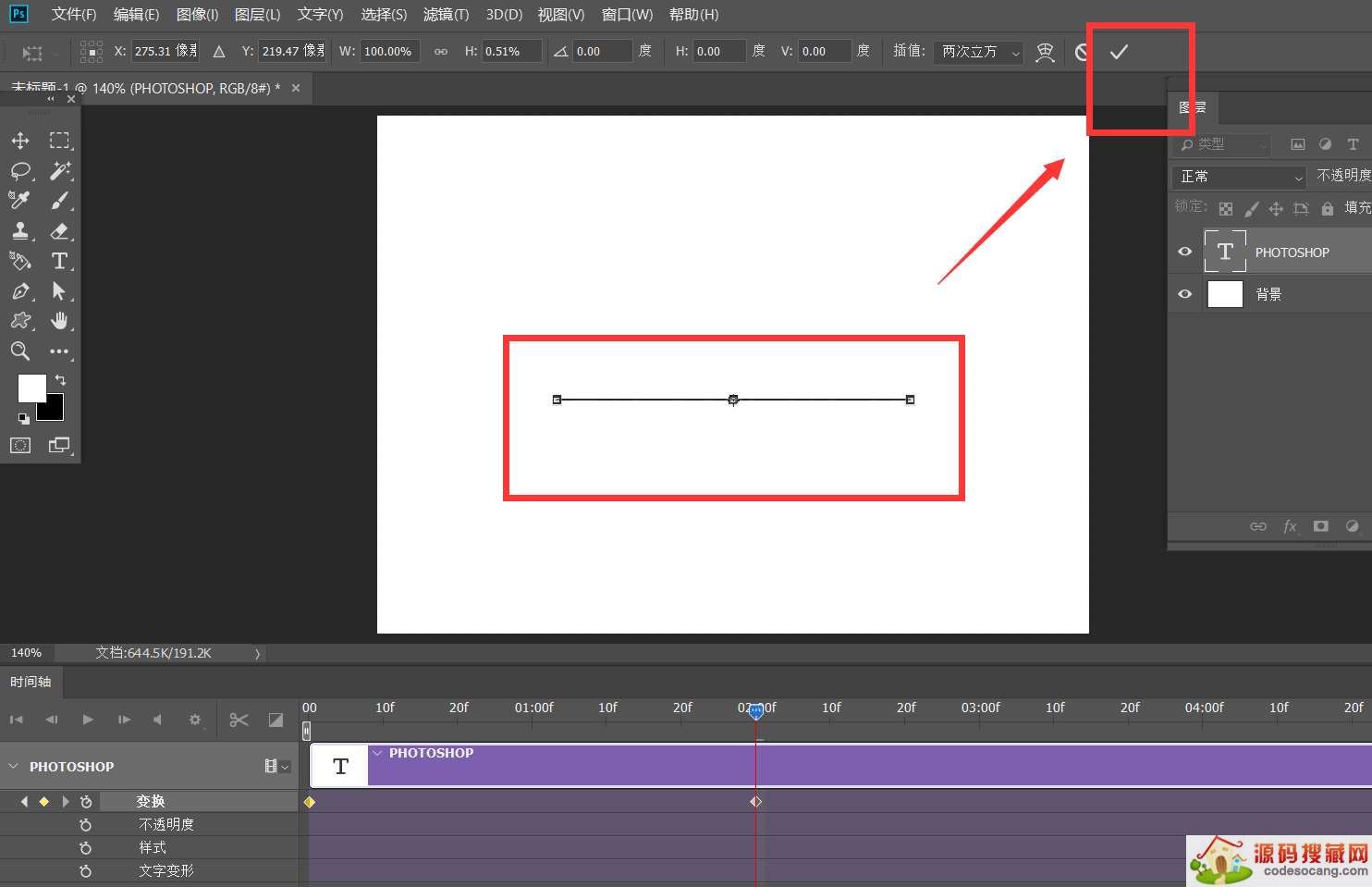
Task: Open the 插值 两次立方 dropdown
Action: tap(978, 52)
